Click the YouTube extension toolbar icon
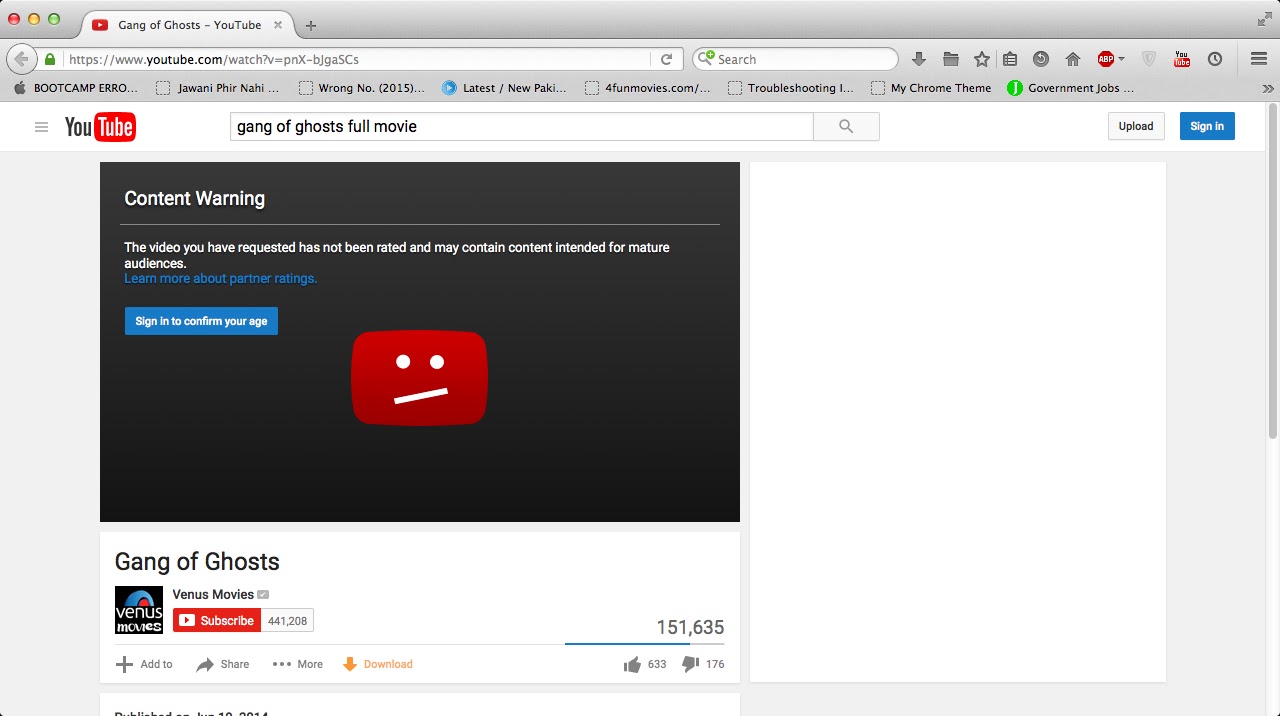This screenshot has width=1280, height=716. pos(1182,59)
